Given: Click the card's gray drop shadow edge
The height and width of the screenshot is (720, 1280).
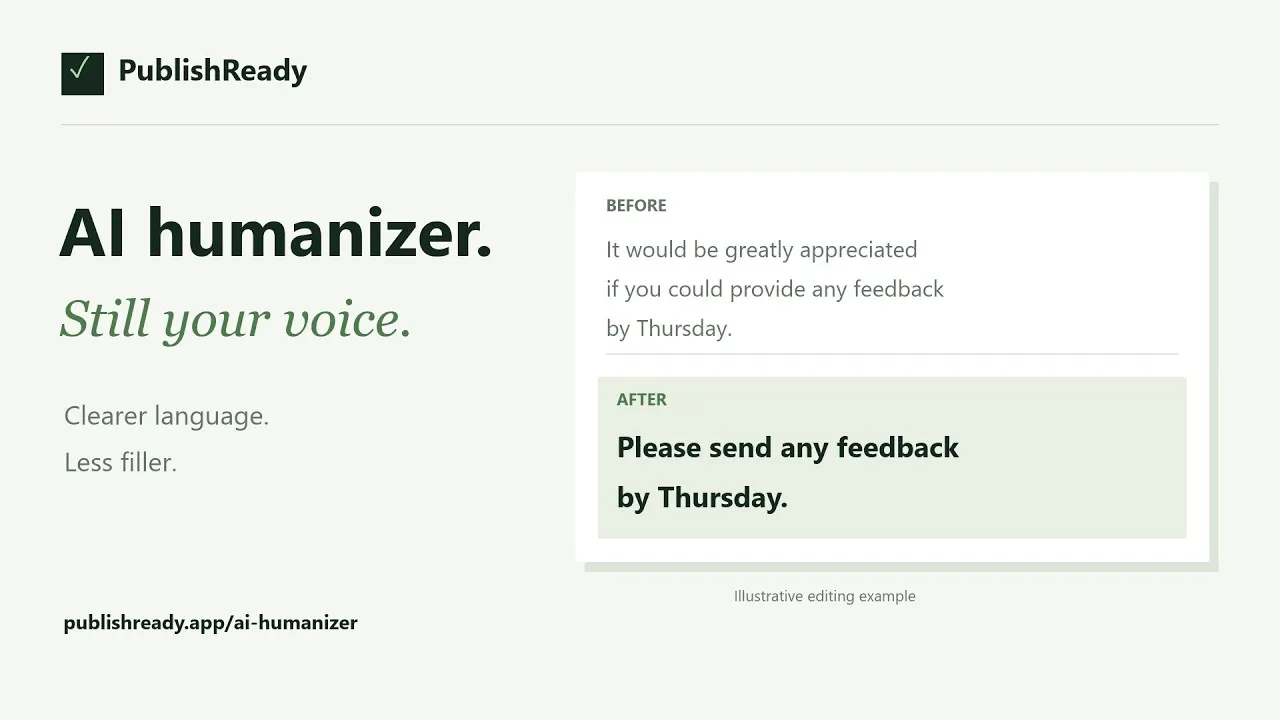Looking at the screenshot, I should coord(1214,380).
